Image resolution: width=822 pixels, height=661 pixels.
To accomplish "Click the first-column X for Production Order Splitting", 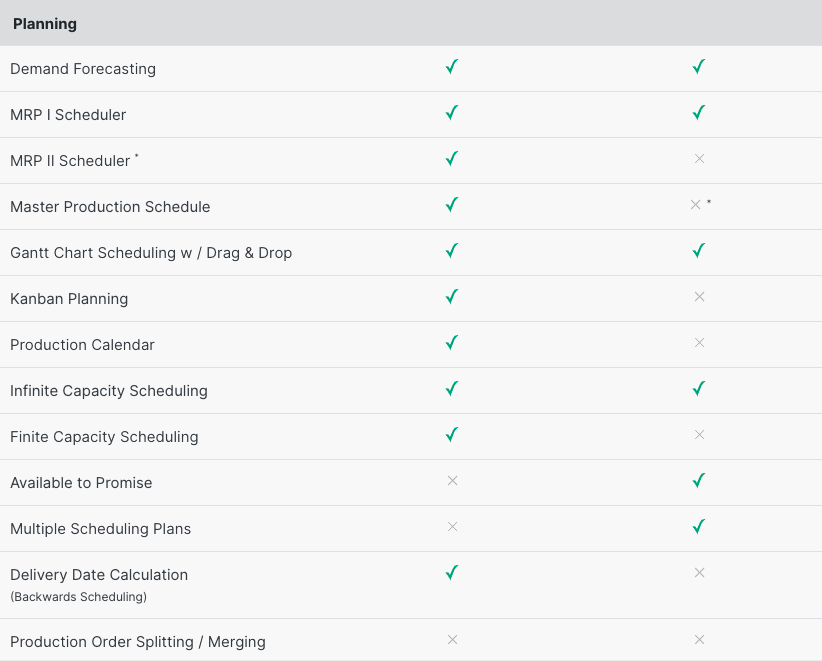I will coord(452,640).
